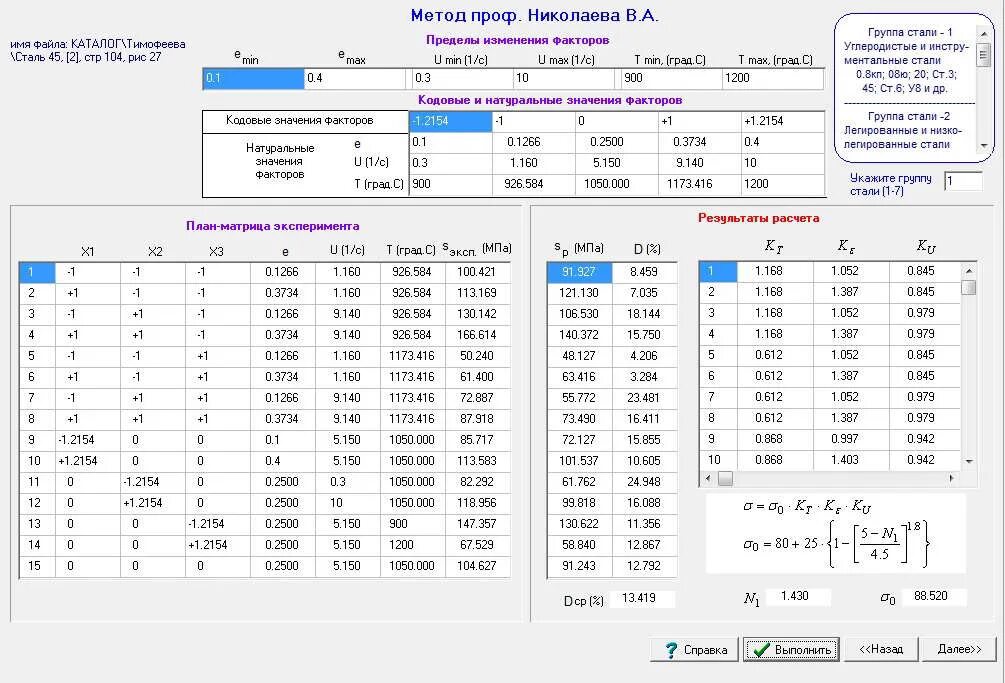Click the green checkmark on Выполнить

[761, 650]
